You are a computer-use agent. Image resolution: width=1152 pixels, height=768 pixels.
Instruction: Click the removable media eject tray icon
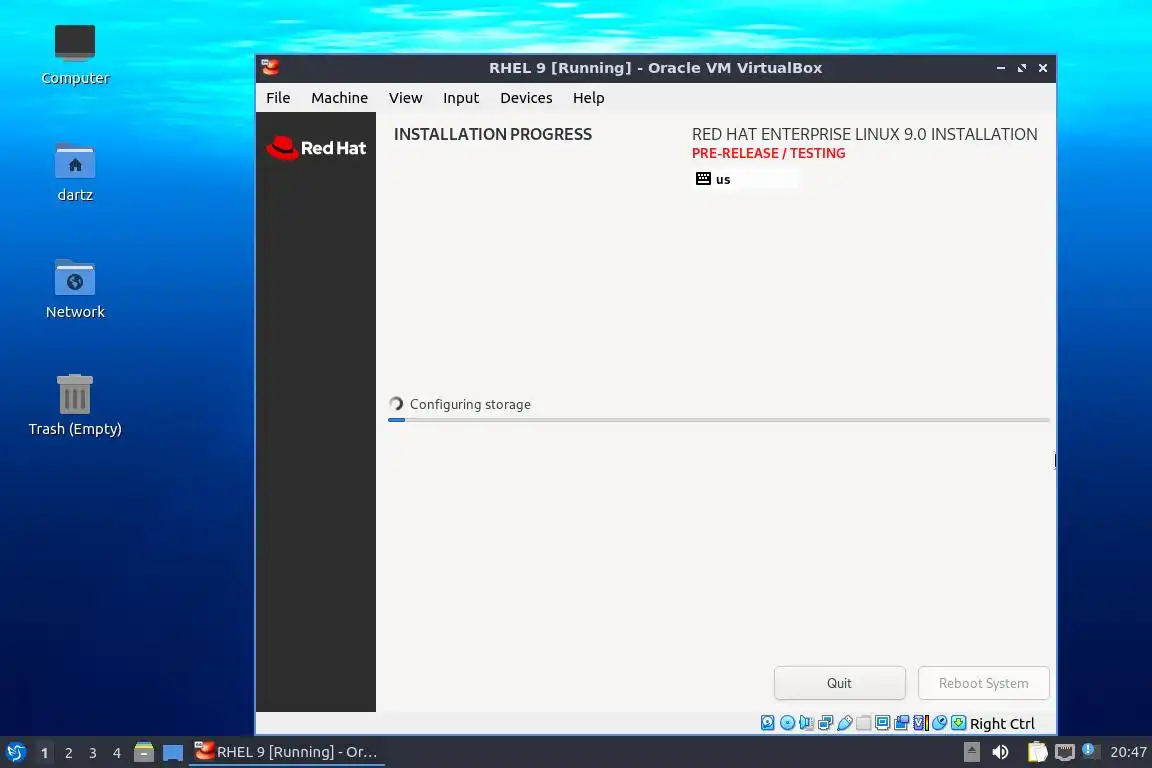971,752
